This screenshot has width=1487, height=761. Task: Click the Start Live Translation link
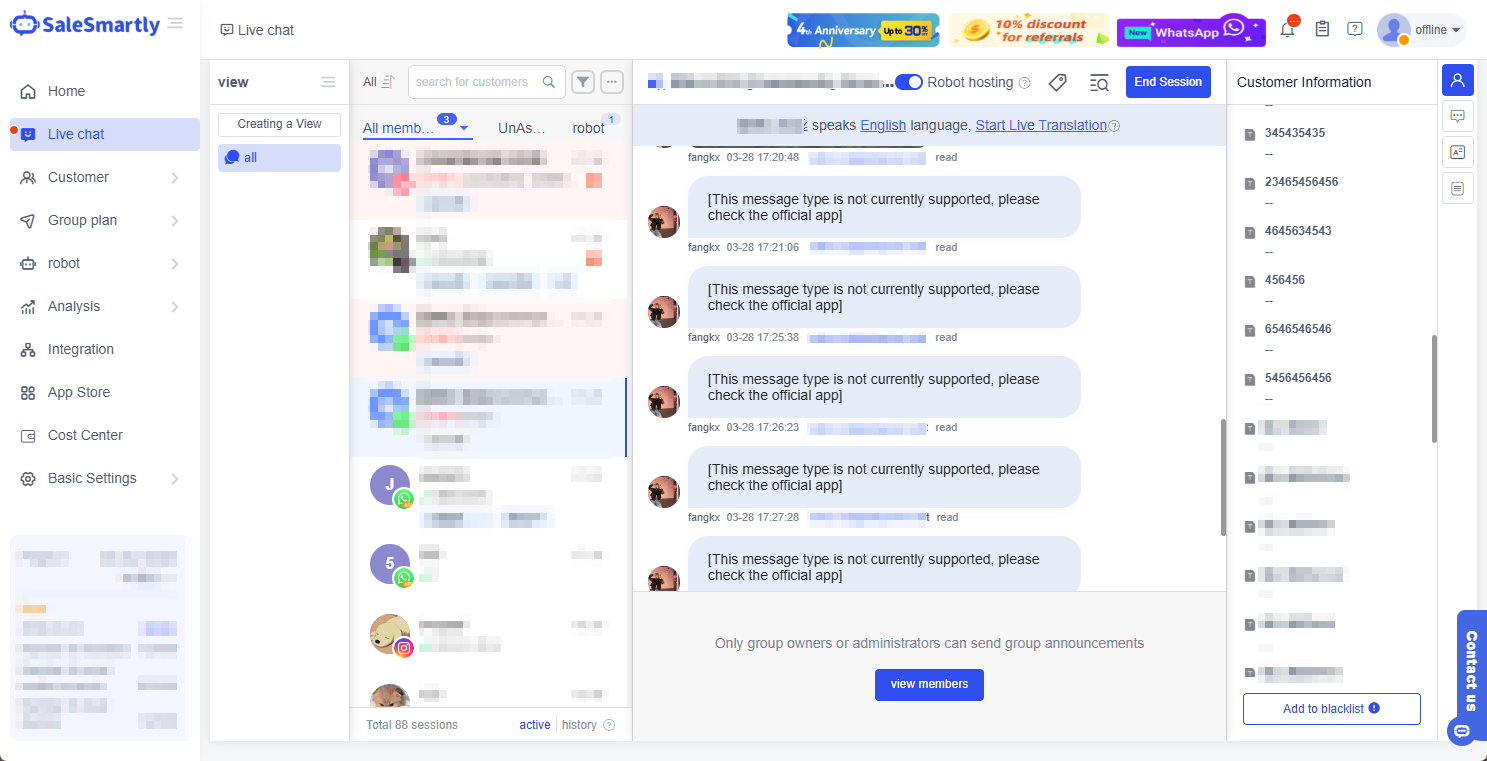pyautogui.click(x=1041, y=125)
